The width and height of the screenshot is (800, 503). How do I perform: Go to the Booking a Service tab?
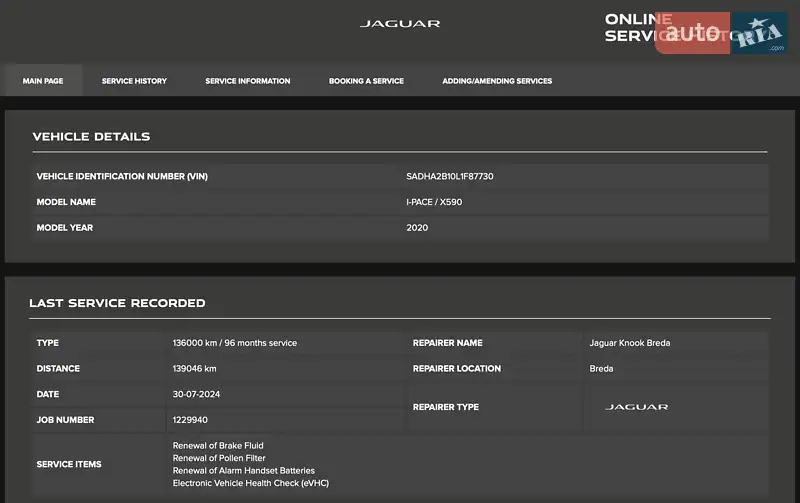[366, 81]
